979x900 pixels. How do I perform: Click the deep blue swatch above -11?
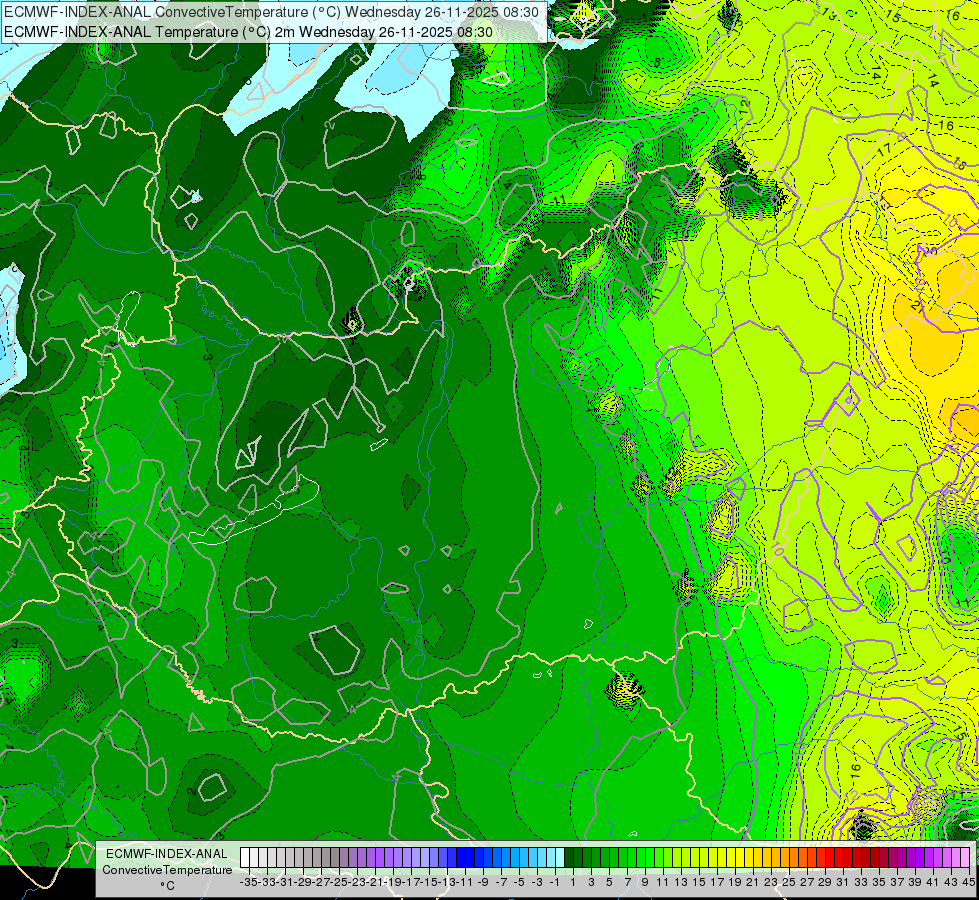[461, 857]
